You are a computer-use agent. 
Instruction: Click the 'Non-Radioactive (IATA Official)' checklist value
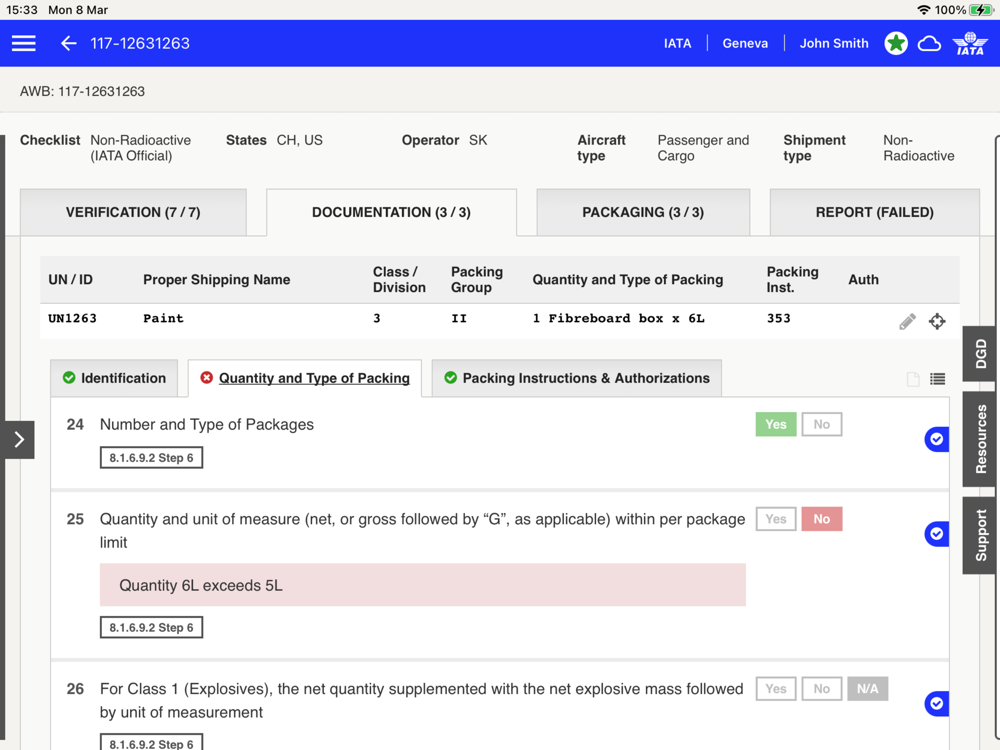[140, 148]
